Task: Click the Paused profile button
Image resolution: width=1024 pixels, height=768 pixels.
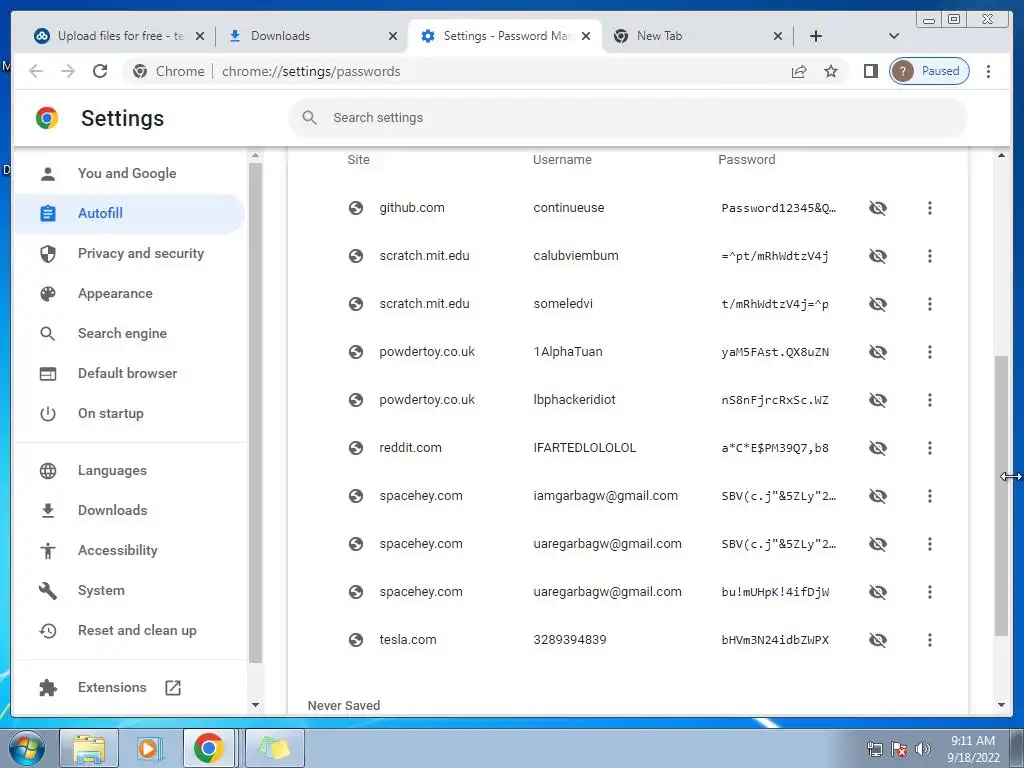Action: tap(929, 71)
